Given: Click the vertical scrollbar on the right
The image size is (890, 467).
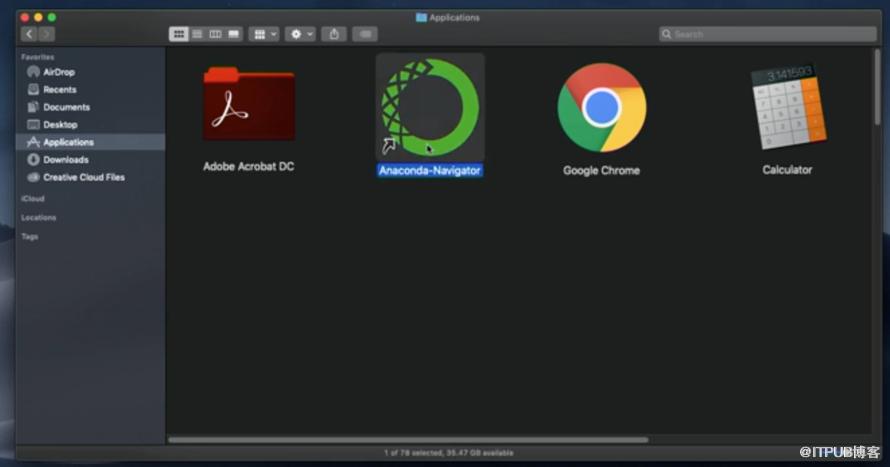Looking at the screenshot, I should [878, 86].
